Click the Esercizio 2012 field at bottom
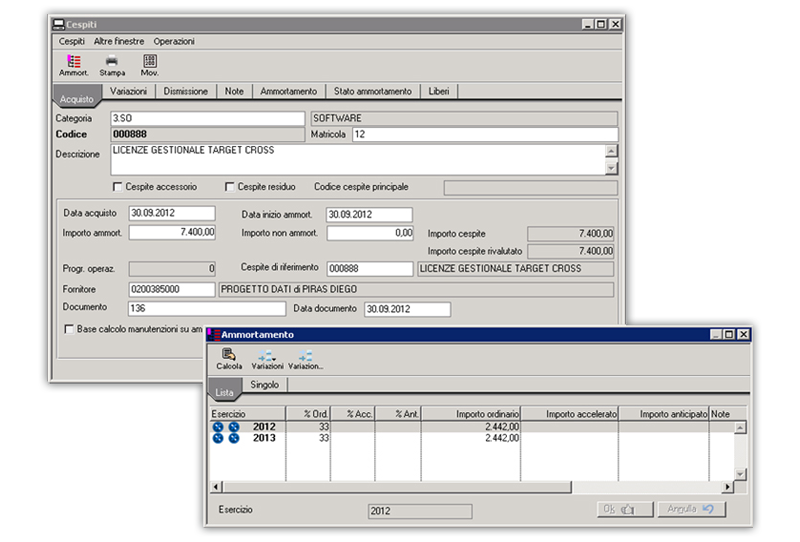Image resolution: width=800 pixels, height=542 pixels. (420, 511)
